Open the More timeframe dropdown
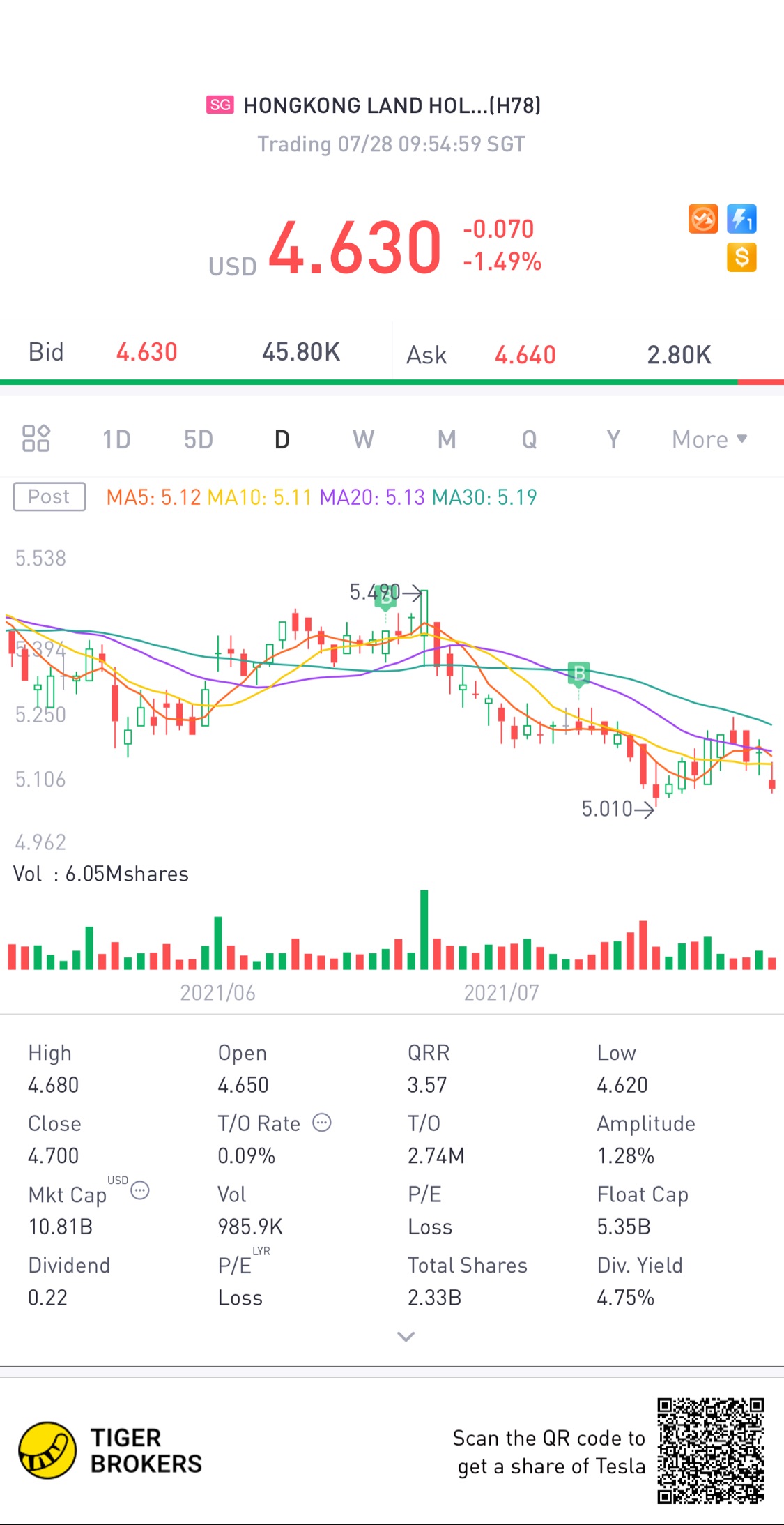Viewport: 784px width, 1525px height. (709, 439)
